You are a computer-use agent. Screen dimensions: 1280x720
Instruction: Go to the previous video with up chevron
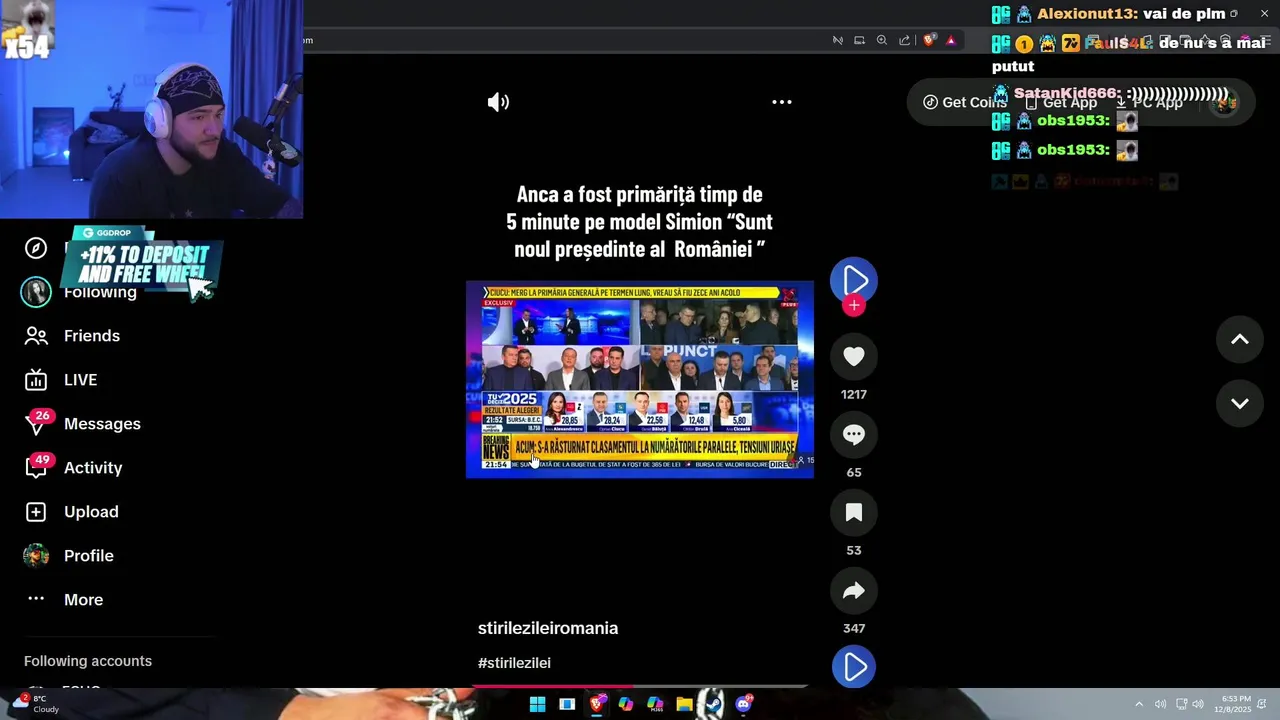tap(1240, 340)
